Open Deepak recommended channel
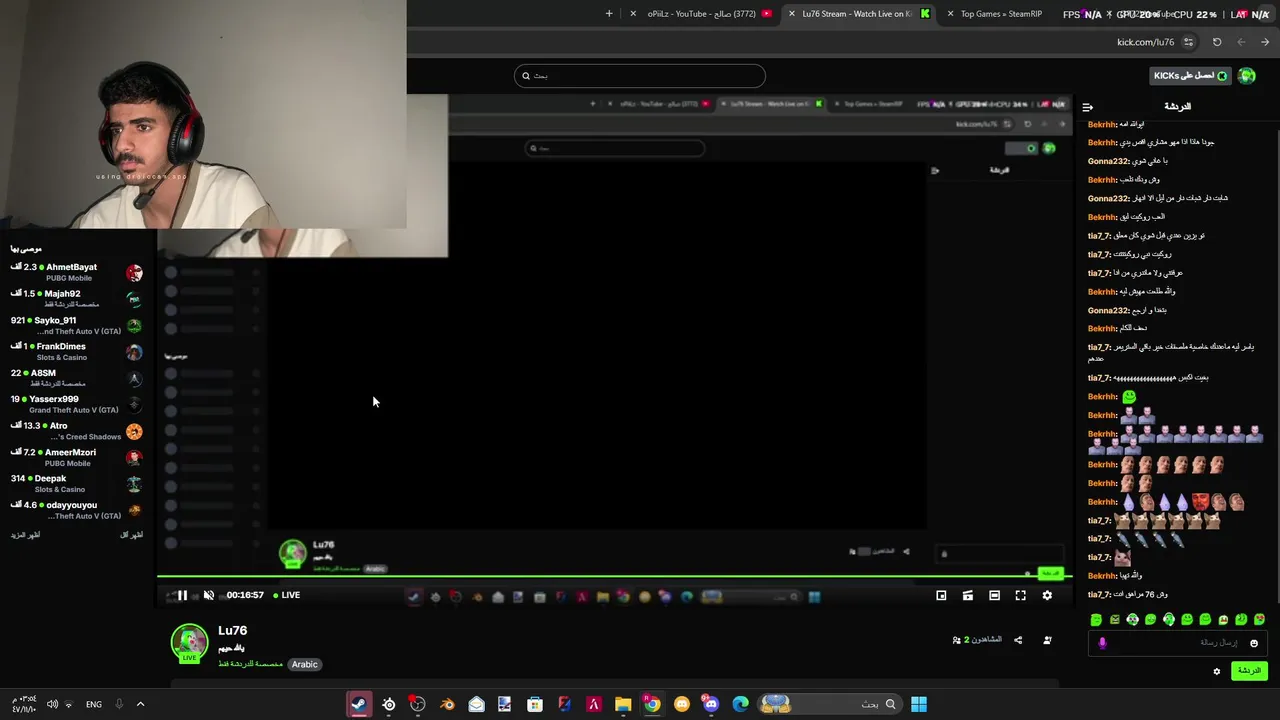This screenshot has height=720, width=1280. [x=77, y=484]
